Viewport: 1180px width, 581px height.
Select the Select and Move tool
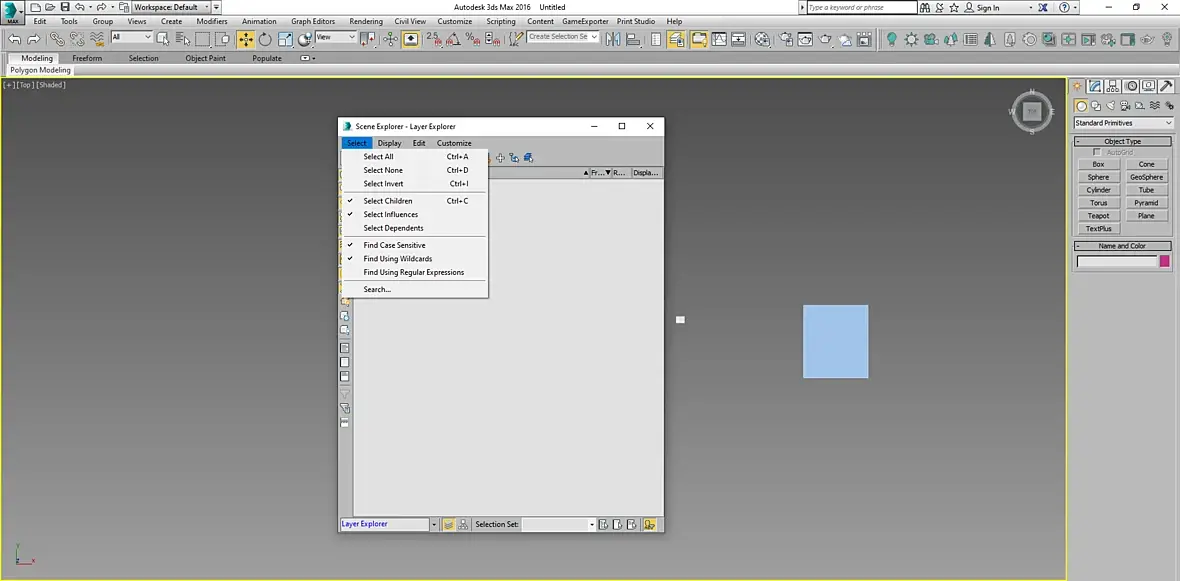click(245, 39)
